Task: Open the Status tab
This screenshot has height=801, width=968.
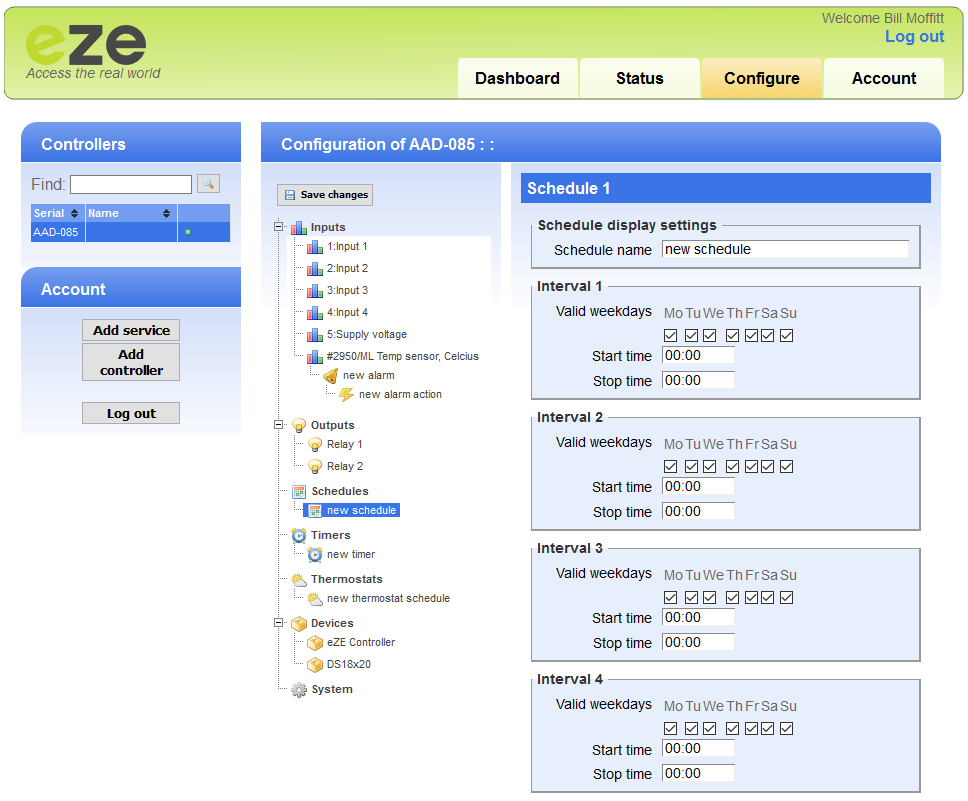Action: point(639,79)
